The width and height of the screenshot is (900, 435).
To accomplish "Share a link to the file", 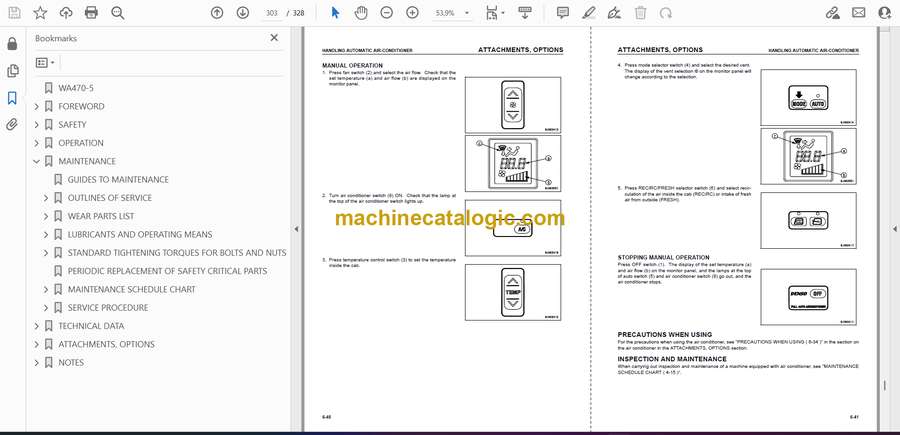I will 832,13.
